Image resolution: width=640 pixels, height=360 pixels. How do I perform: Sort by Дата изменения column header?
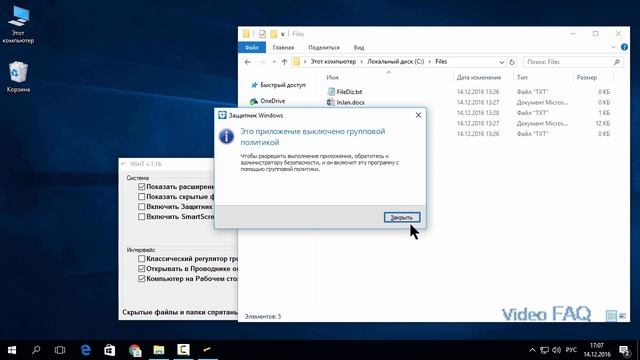[x=478, y=77]
